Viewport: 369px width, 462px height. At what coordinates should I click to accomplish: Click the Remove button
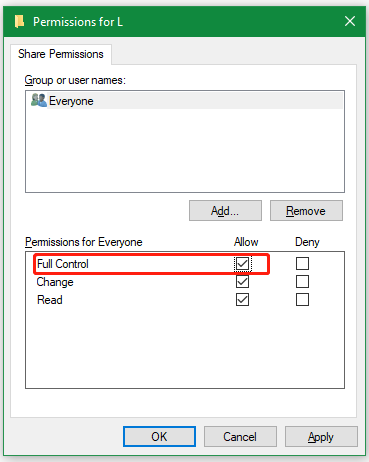306,211
